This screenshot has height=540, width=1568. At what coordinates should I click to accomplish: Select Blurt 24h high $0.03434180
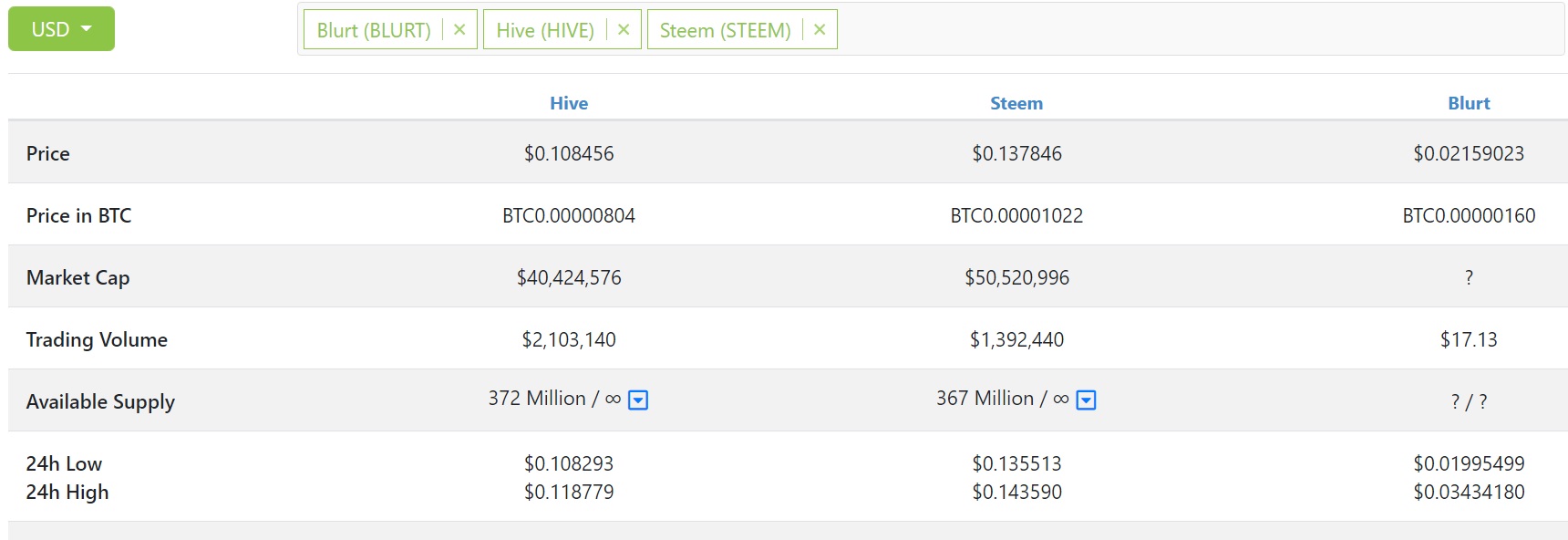click(1469, 492)
